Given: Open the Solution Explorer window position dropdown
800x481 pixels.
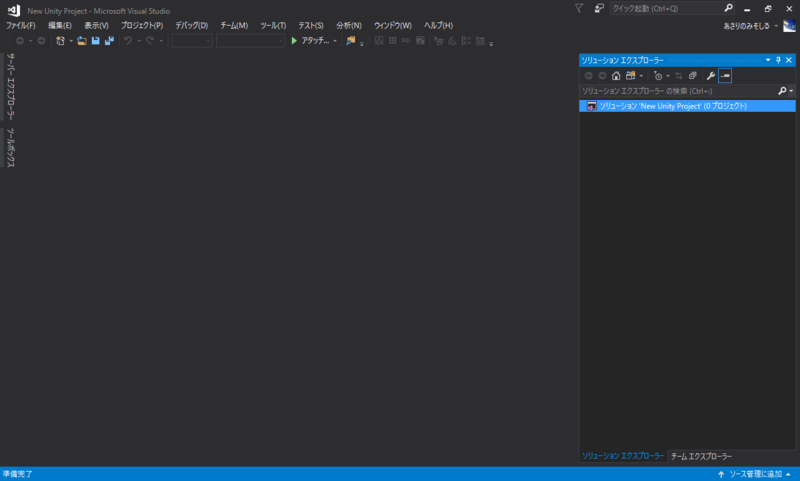Looking at the screenshot, I should pos(768,60).
